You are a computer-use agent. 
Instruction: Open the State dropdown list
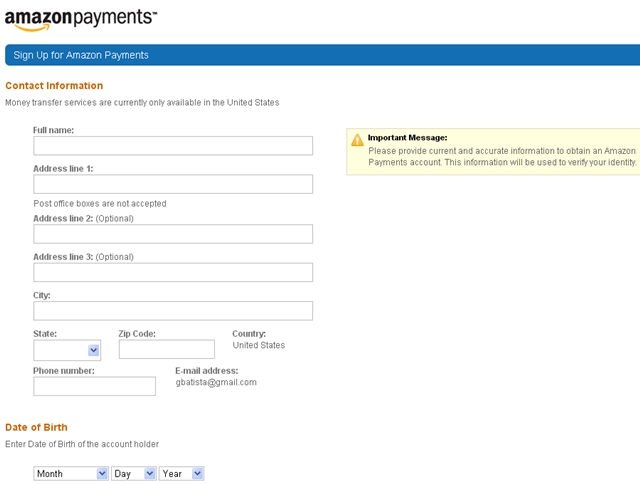(67, 350)
